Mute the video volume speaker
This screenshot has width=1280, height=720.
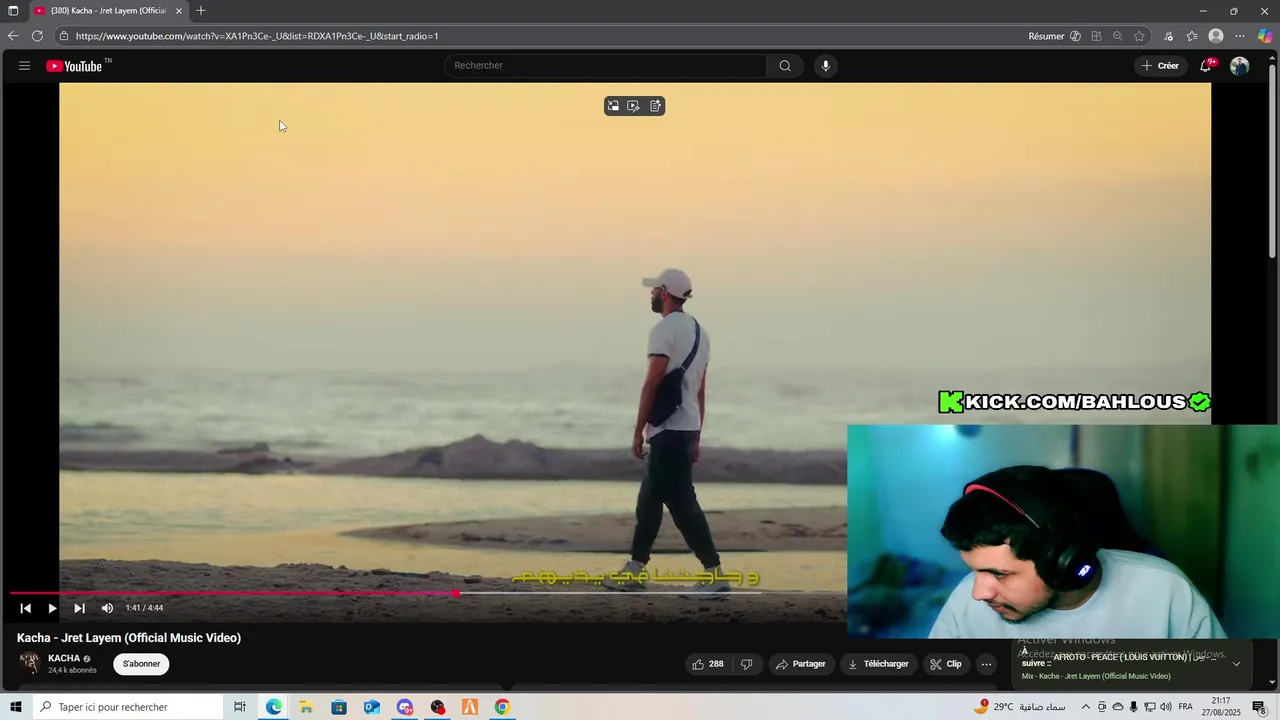tap(107, 608)
